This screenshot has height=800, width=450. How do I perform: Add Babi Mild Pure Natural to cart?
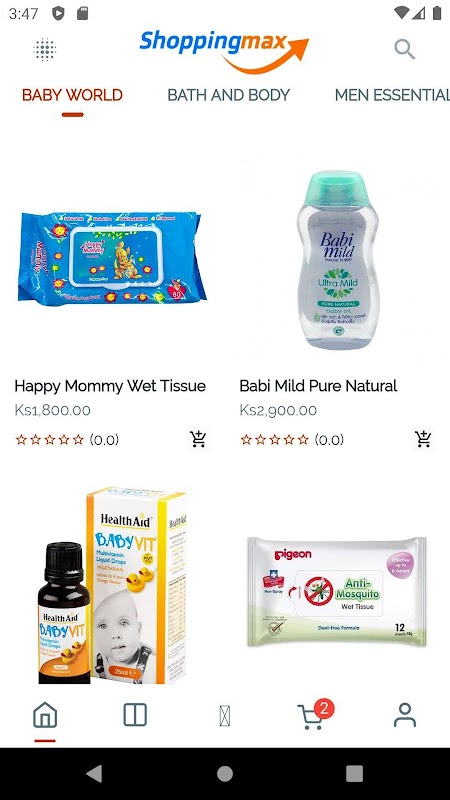point(423,439)
